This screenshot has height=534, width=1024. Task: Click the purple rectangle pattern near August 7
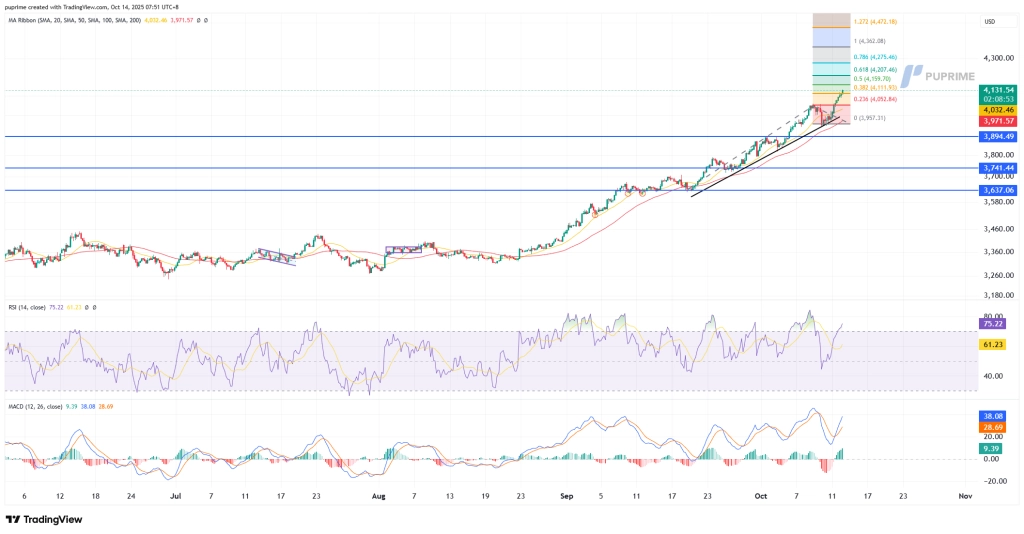(404, 249)
